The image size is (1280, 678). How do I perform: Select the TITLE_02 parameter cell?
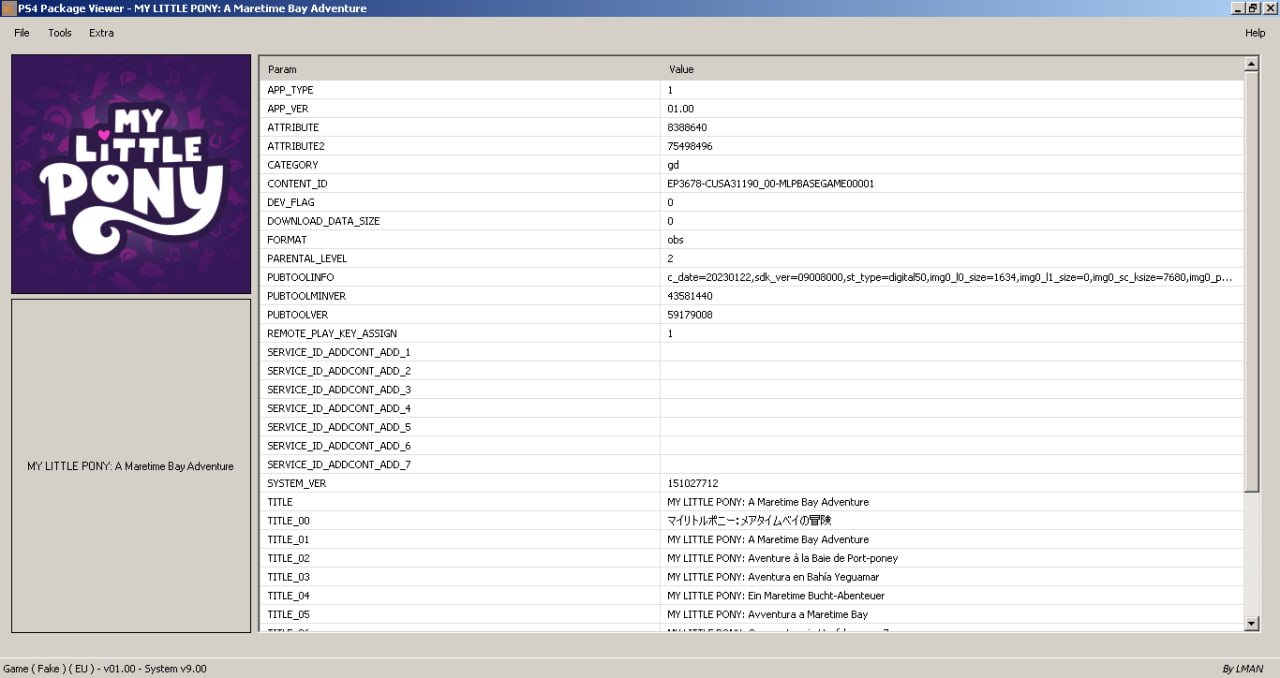point(460,558)
